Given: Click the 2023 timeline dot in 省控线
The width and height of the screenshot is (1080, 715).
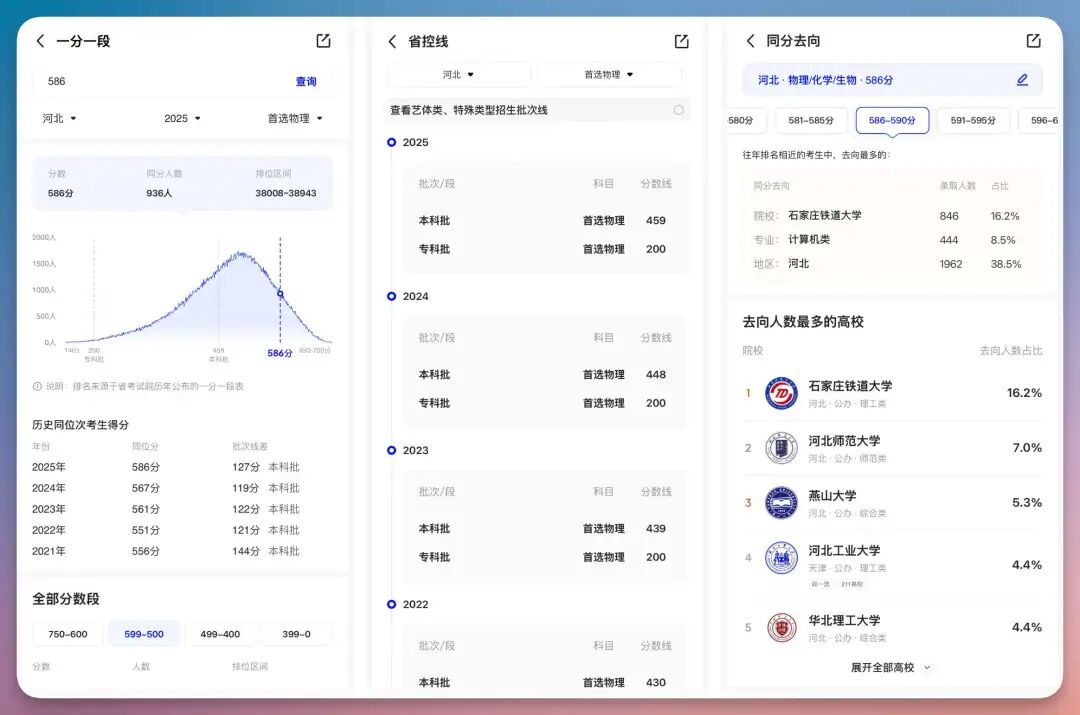Looking at the screenshot, I should tap(391, 450).
